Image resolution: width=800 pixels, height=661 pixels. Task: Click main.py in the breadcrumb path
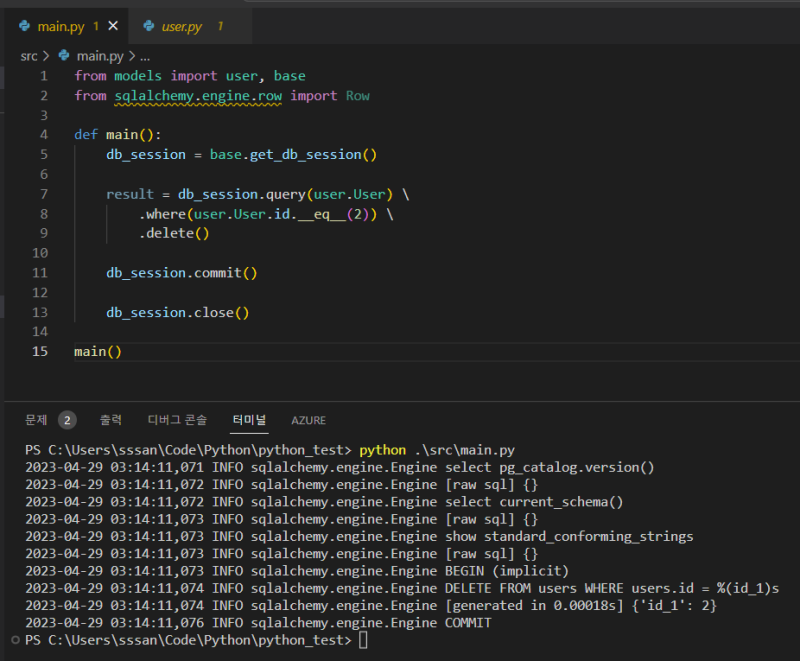100,56
